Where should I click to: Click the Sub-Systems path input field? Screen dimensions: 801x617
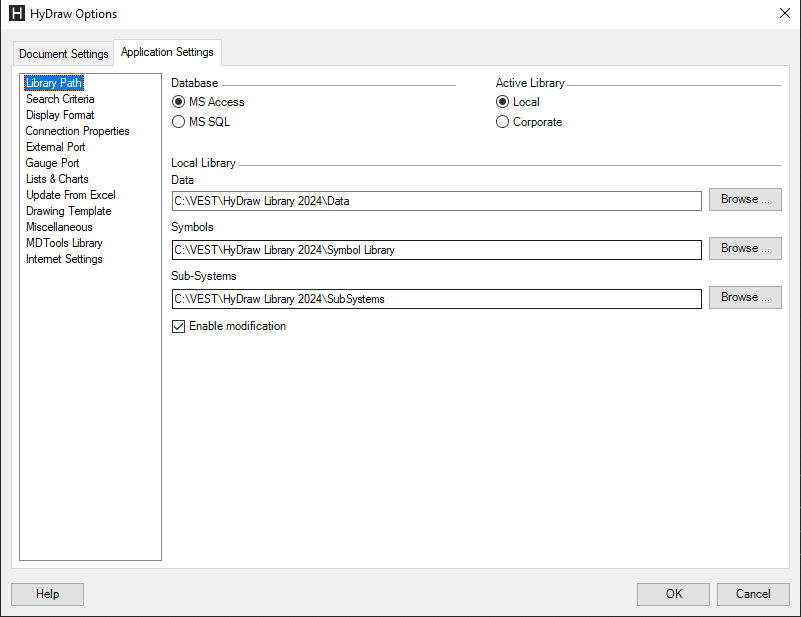[437, 299]
